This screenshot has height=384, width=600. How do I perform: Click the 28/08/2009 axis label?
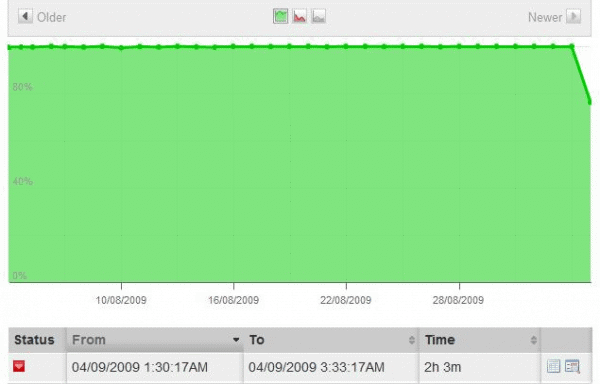point(458,300)
